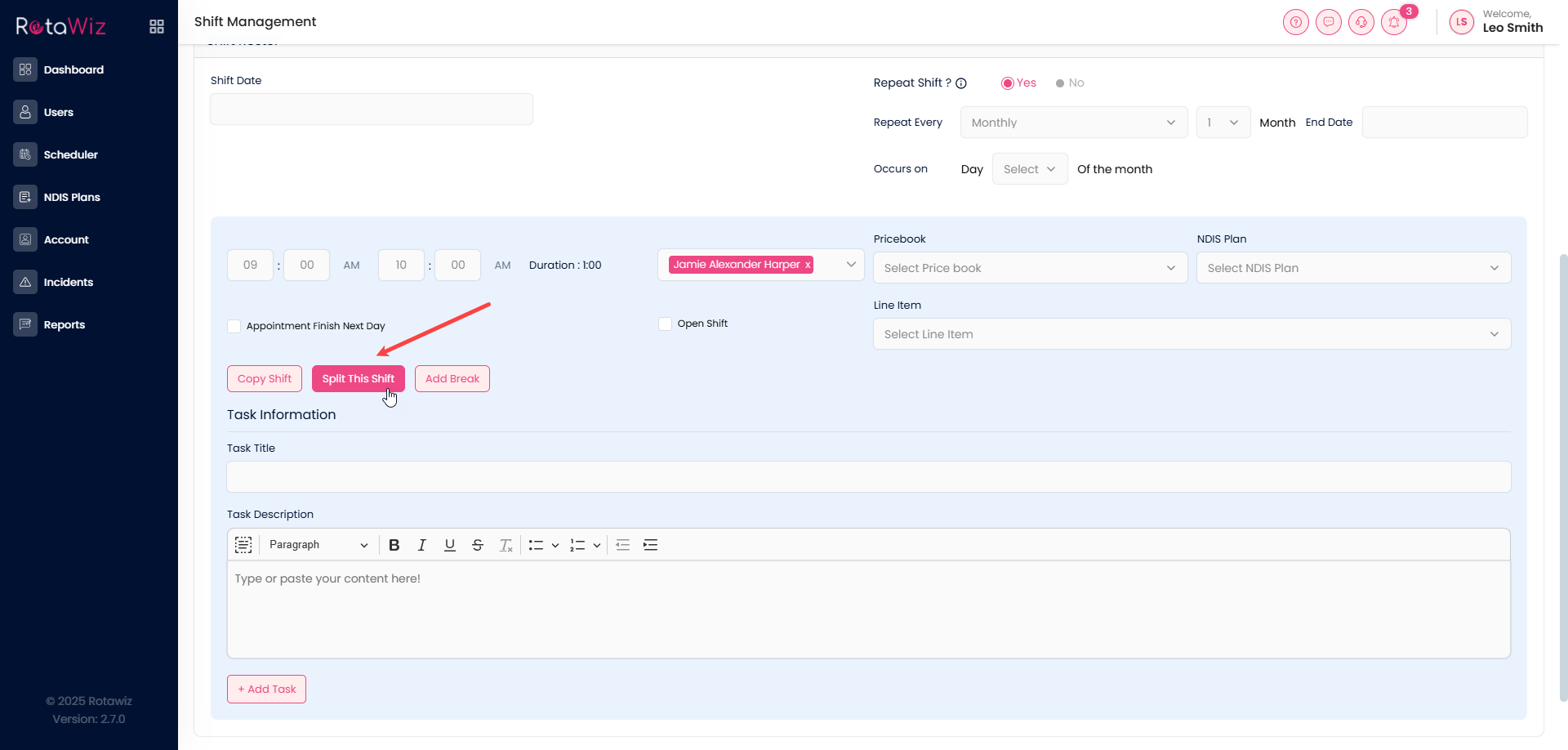The height and width of the screenshot is (750, 1568).
Task: Open the Incidents sidebar menu item
Action: click(68, 282)
